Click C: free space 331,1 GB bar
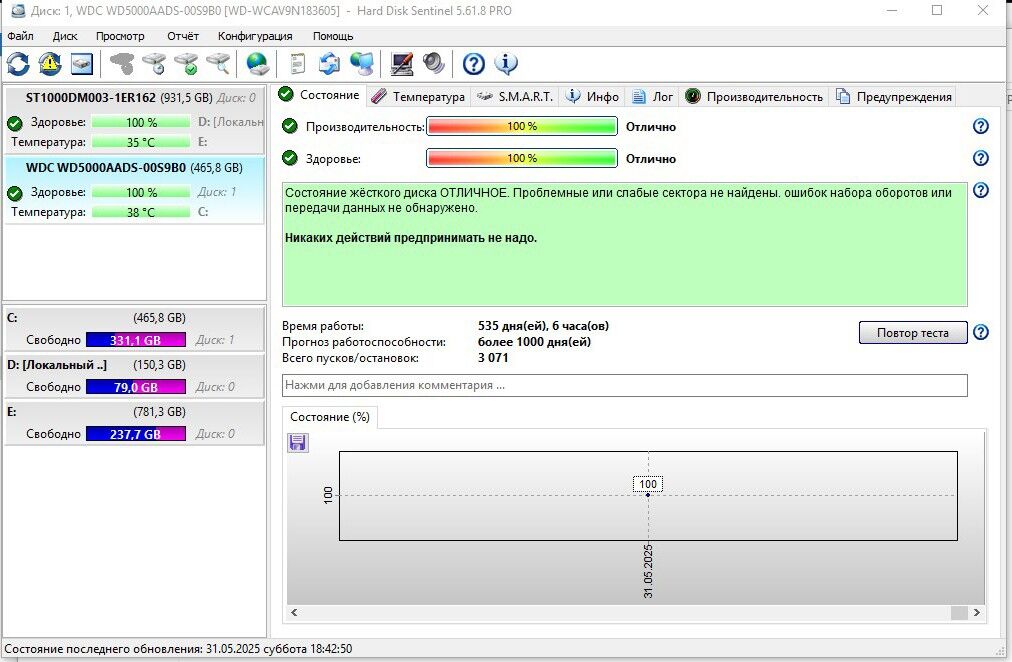 pos(136,340)
